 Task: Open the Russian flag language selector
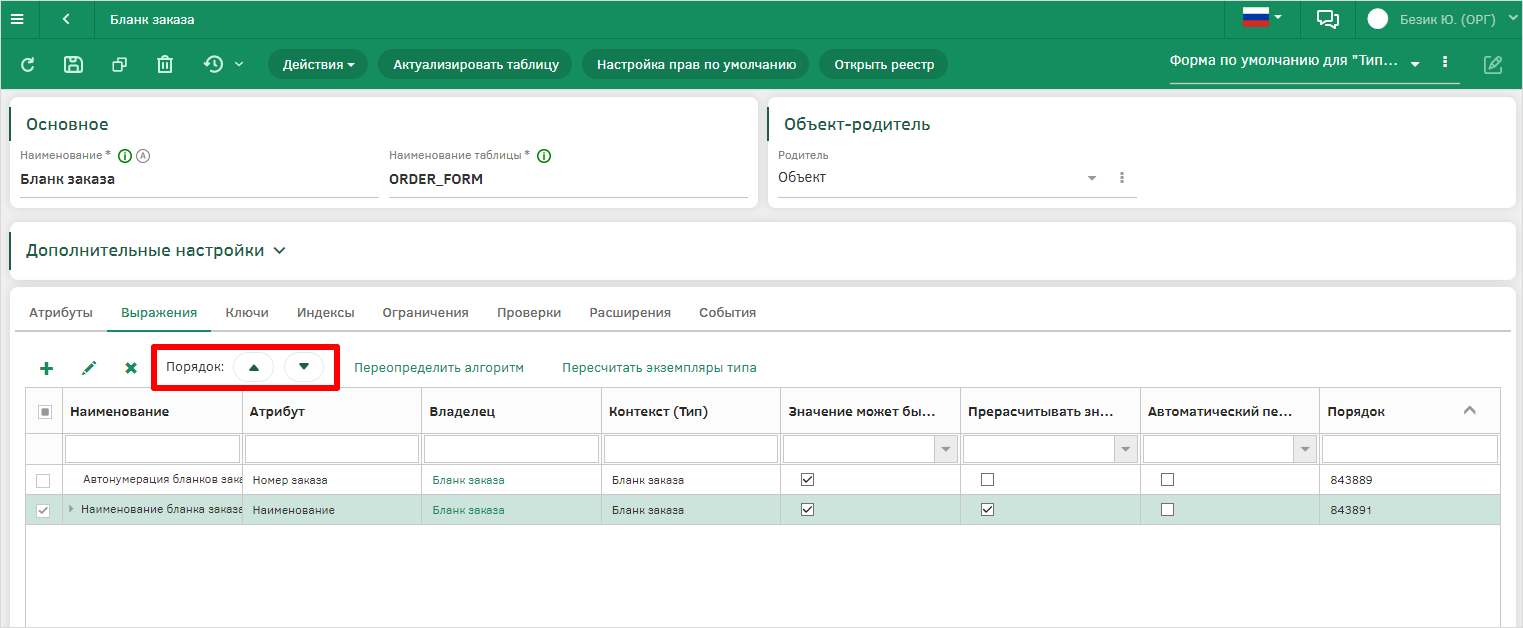pyautogui.click(x=1263, y=18)
